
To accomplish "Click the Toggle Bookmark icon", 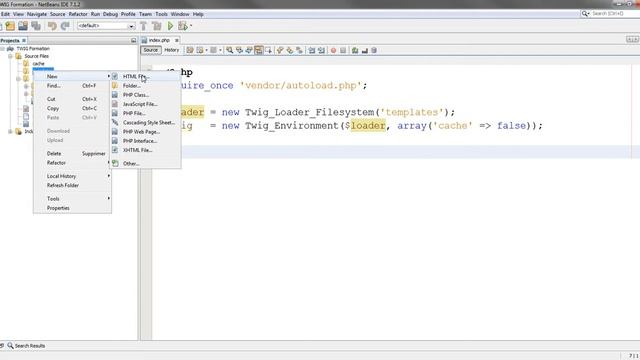I will point(300,50).
